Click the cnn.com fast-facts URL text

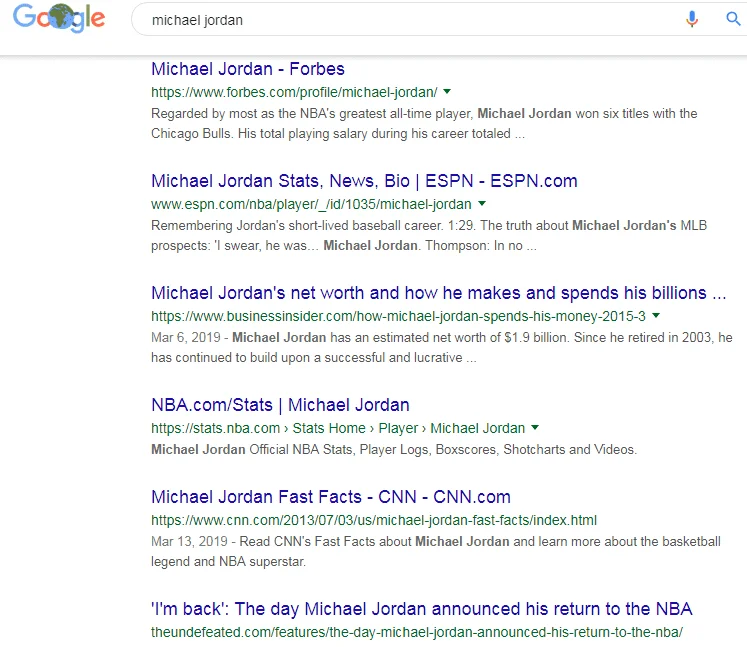click(x=374, y=520)
